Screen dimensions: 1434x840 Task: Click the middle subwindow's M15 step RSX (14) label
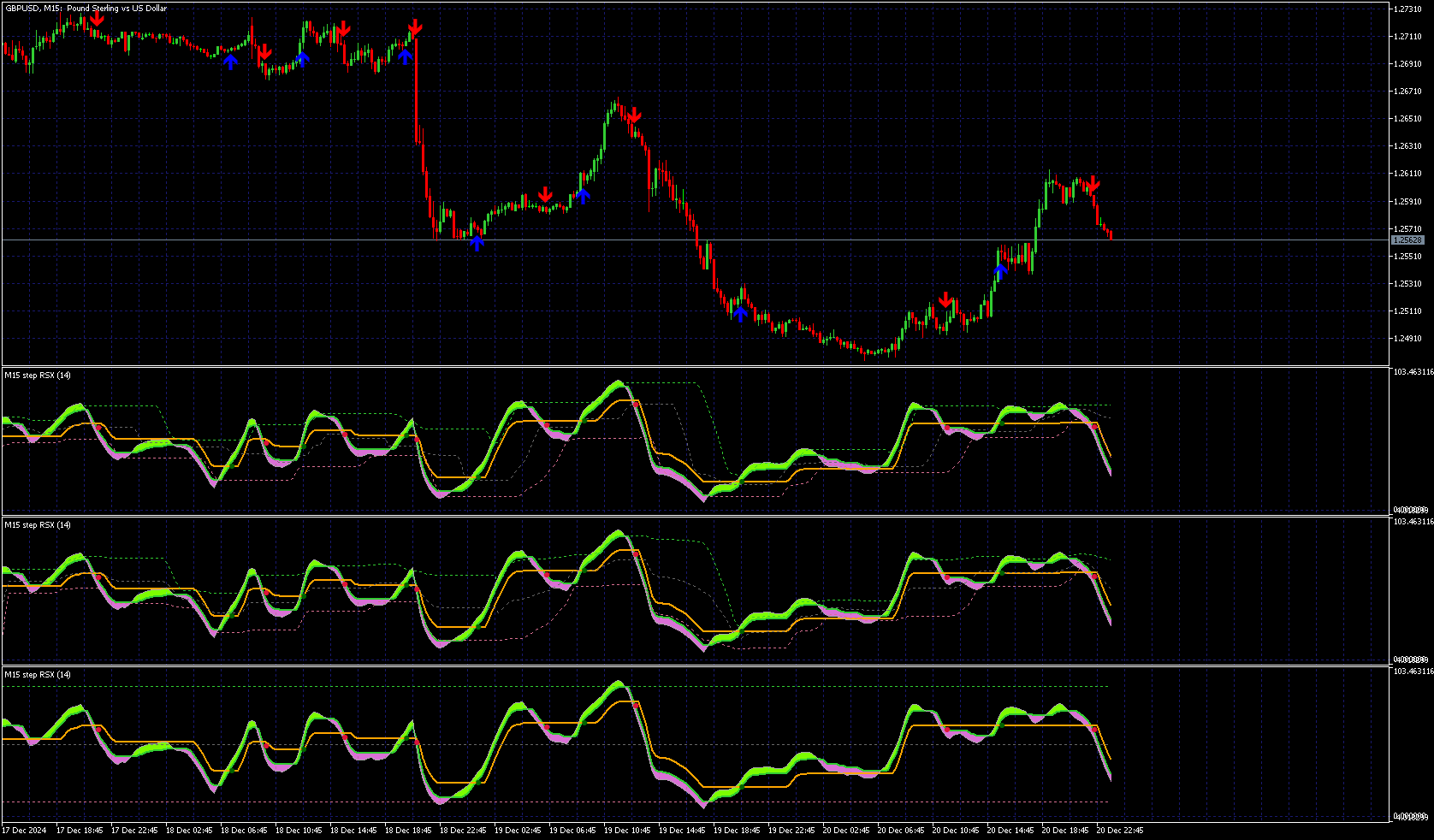[x=38, y=524]
